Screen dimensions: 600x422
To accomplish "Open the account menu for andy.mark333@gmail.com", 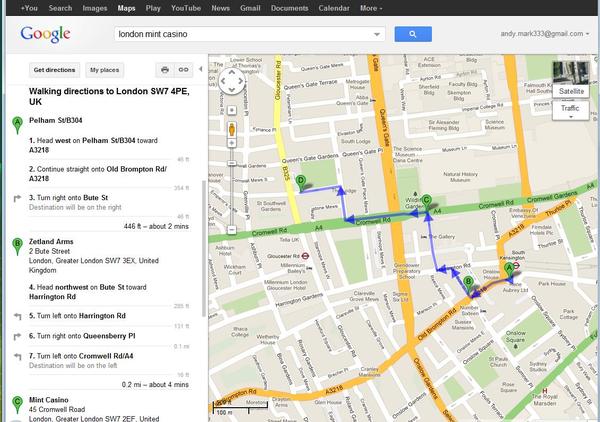I will click(545, 34).
